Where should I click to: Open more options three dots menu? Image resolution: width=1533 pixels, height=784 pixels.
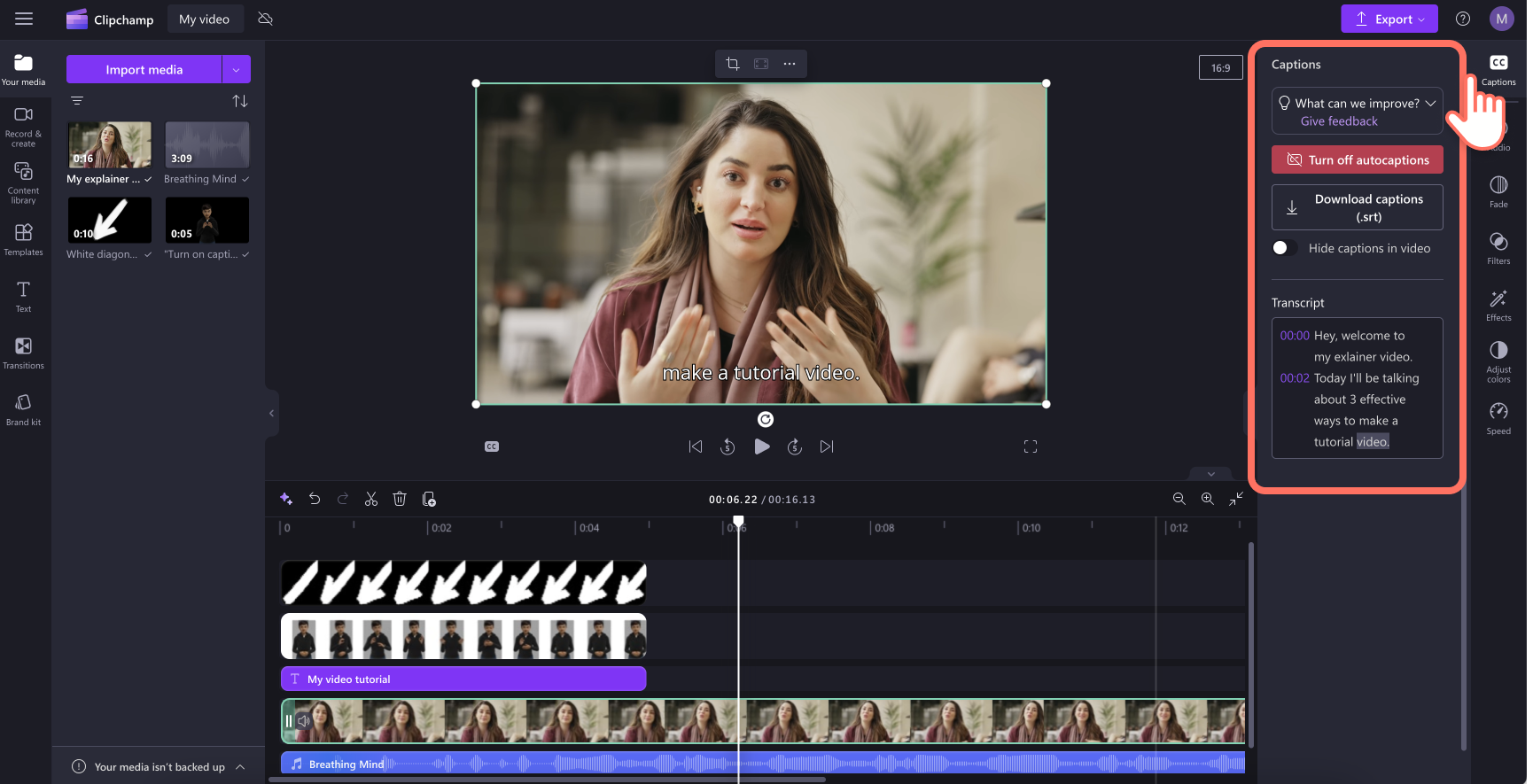pos(790,64)
